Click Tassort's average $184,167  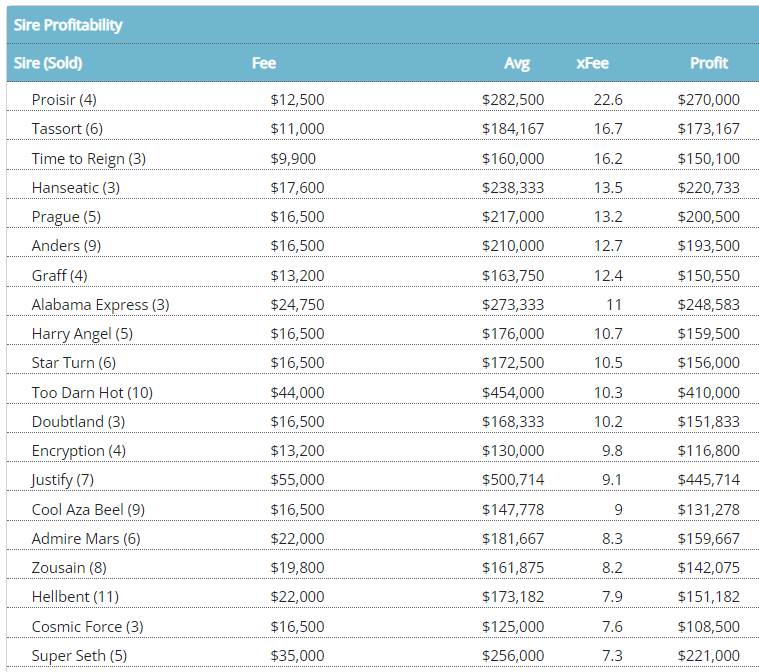pos(513,129)
